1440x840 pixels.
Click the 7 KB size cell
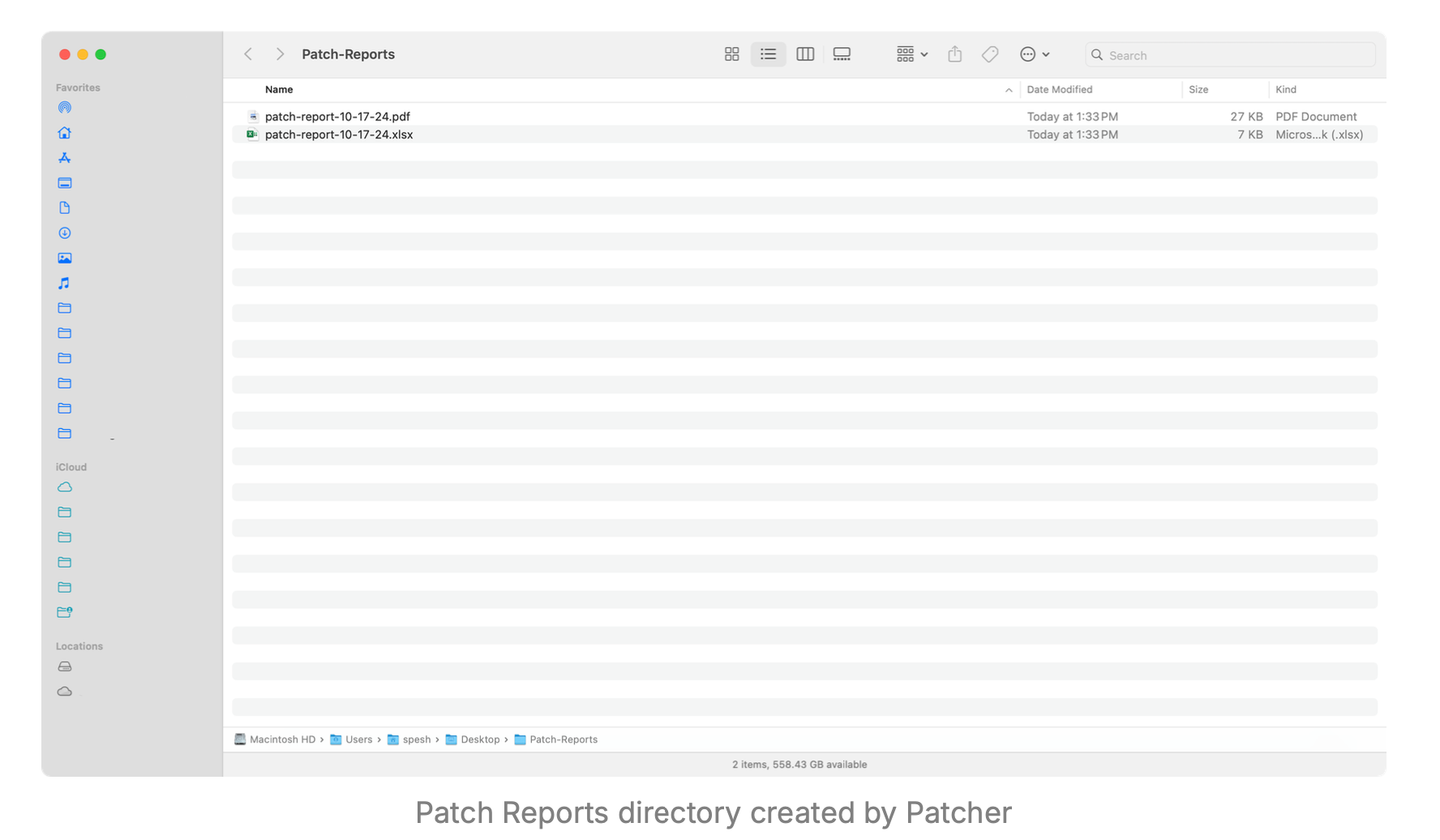pos(1249,135)
